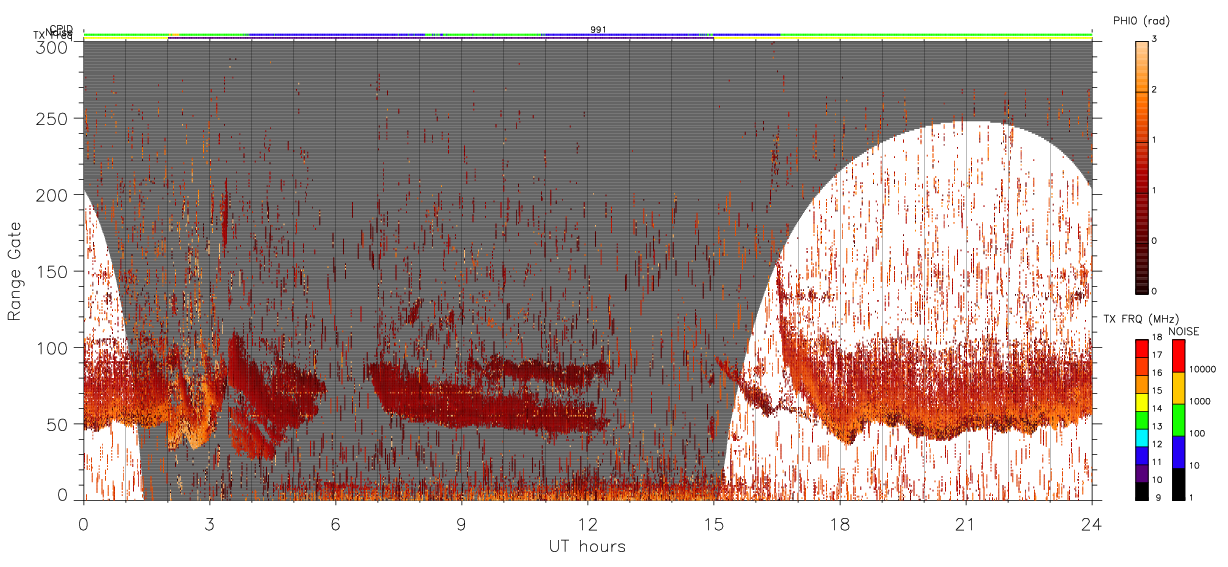Click the blue 11-12 MHz frequency swatch

point(1142,454)
